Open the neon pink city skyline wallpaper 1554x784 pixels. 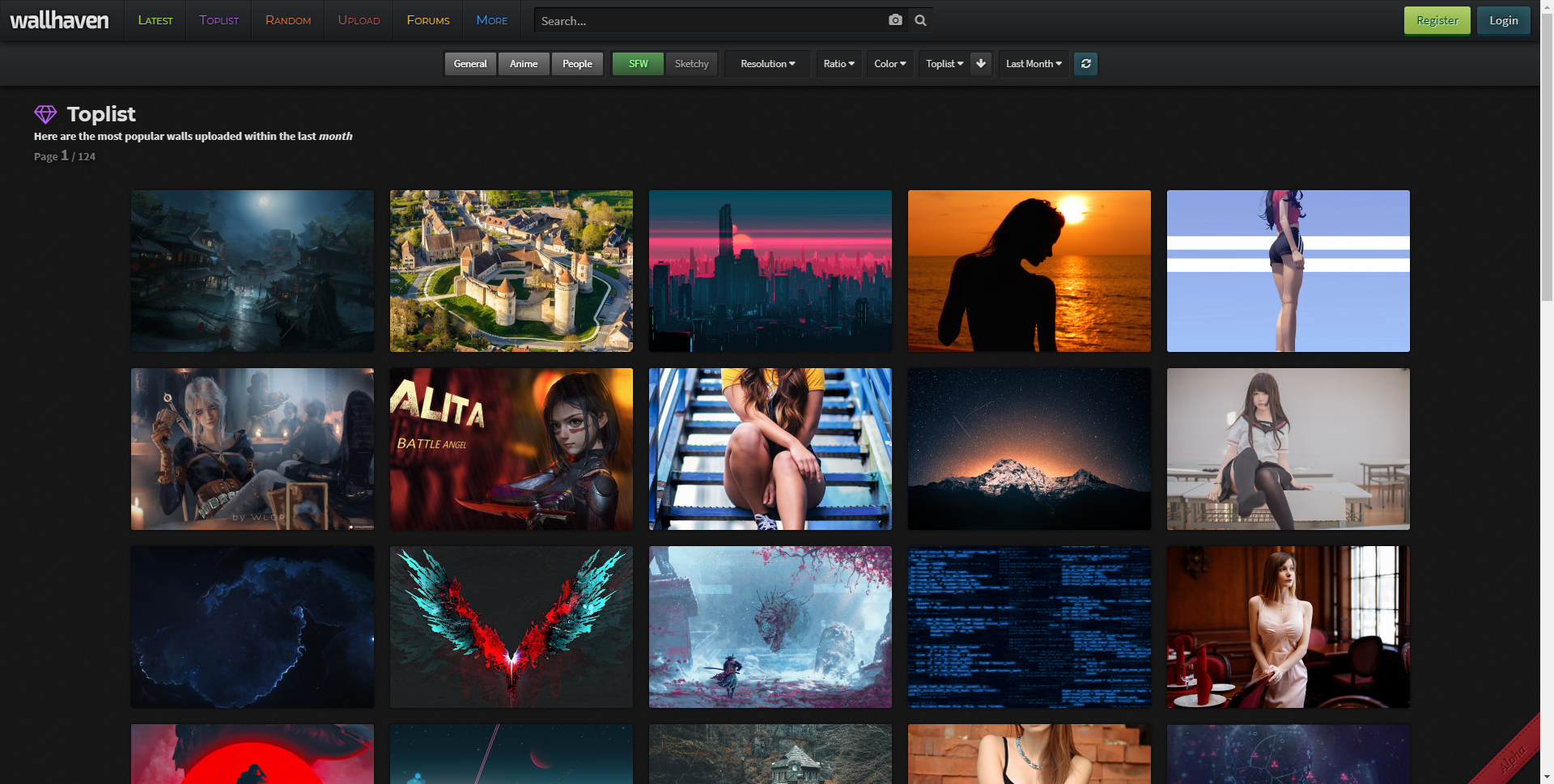coord(771,271)
